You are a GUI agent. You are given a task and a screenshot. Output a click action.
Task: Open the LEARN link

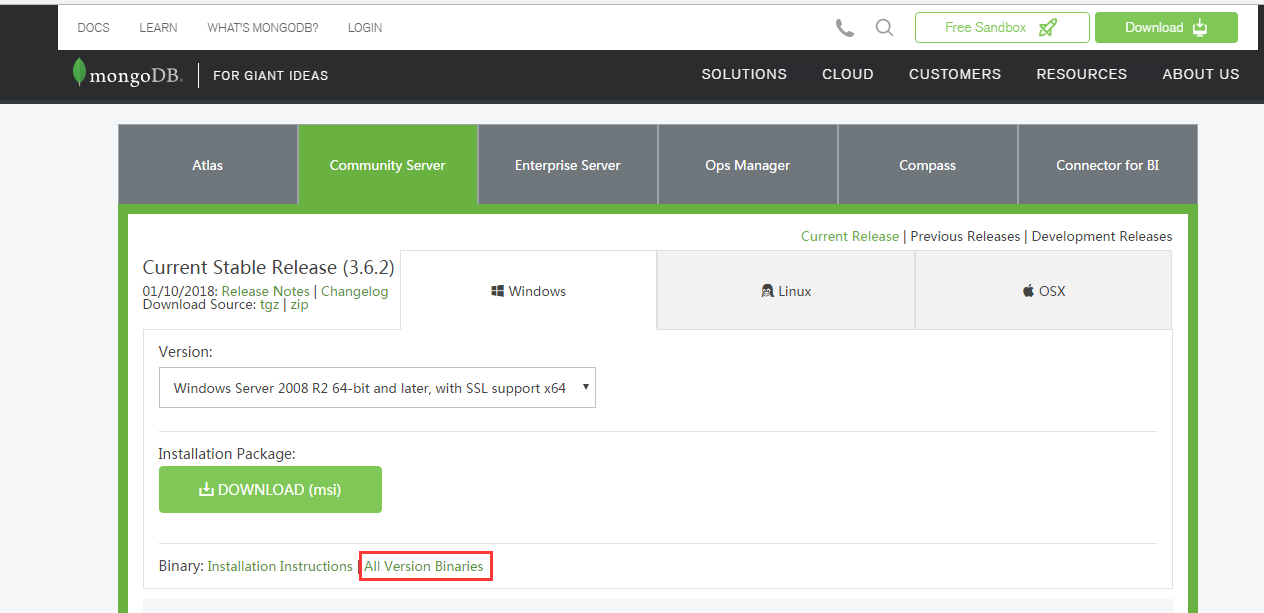(x=158, y=28)
